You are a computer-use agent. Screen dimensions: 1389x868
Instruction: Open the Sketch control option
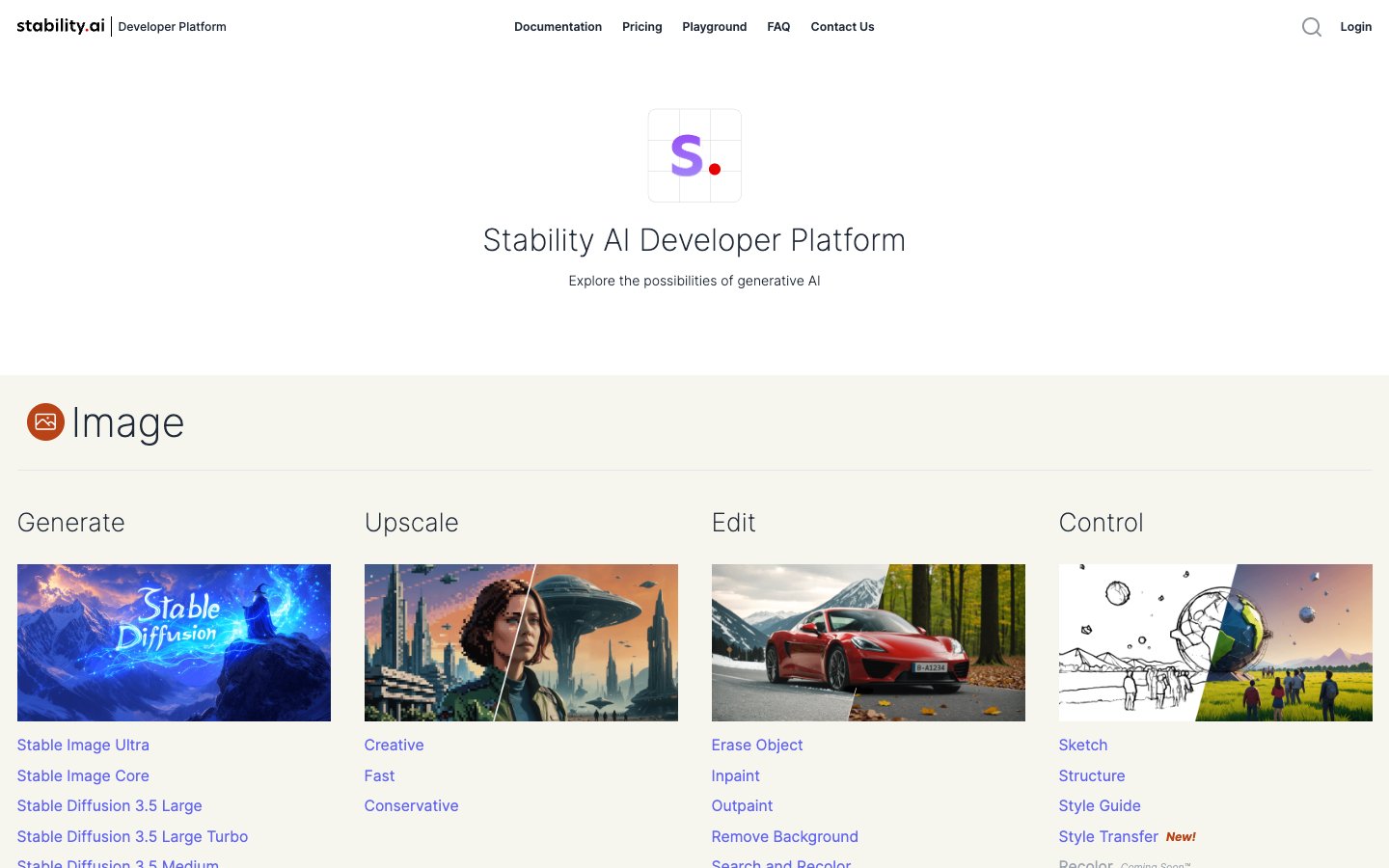coord(1082,745)
